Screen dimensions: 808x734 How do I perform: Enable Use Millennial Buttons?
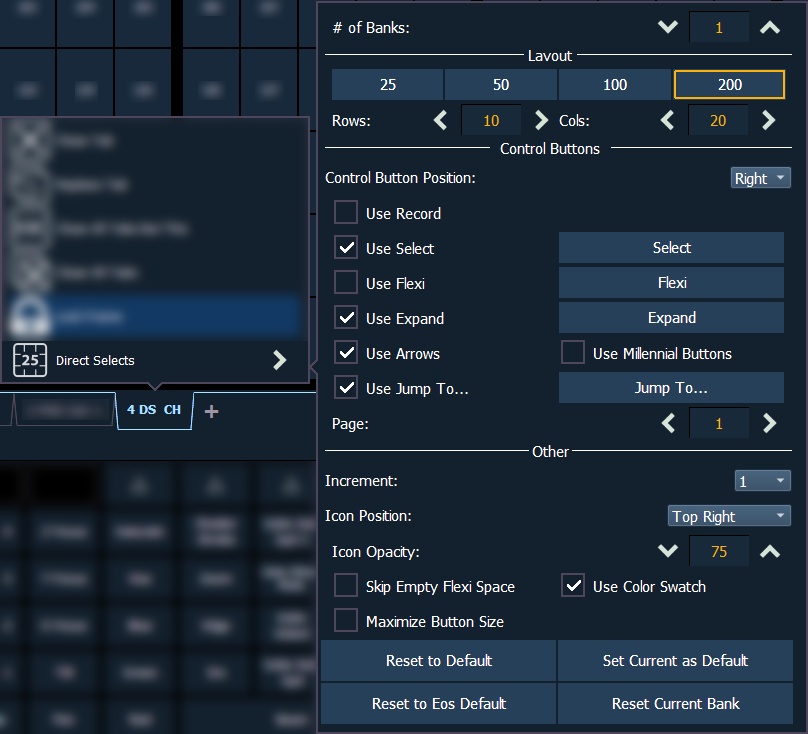[x=573, y=353]
